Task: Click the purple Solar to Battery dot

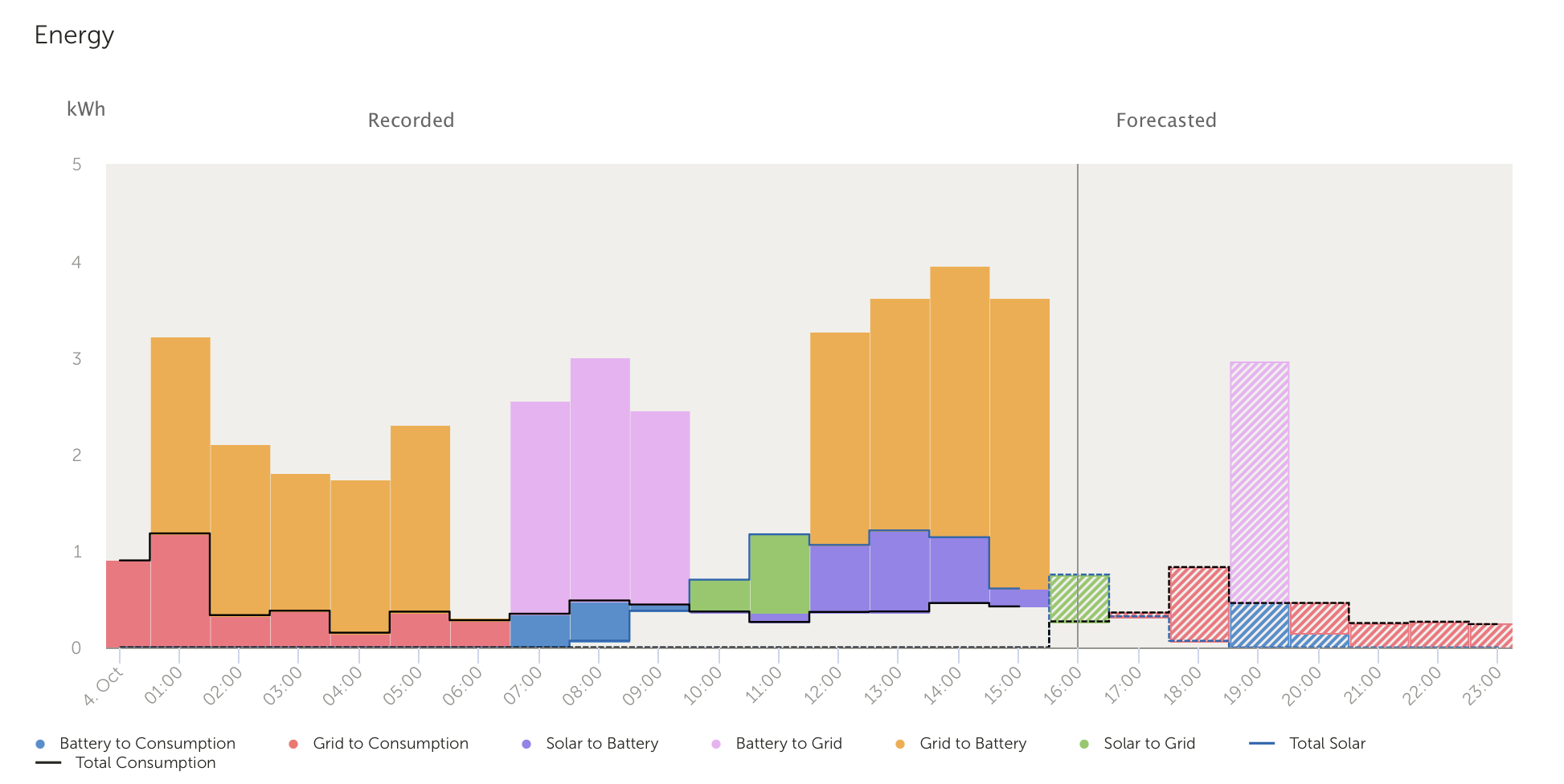Action: coord(526,744)
